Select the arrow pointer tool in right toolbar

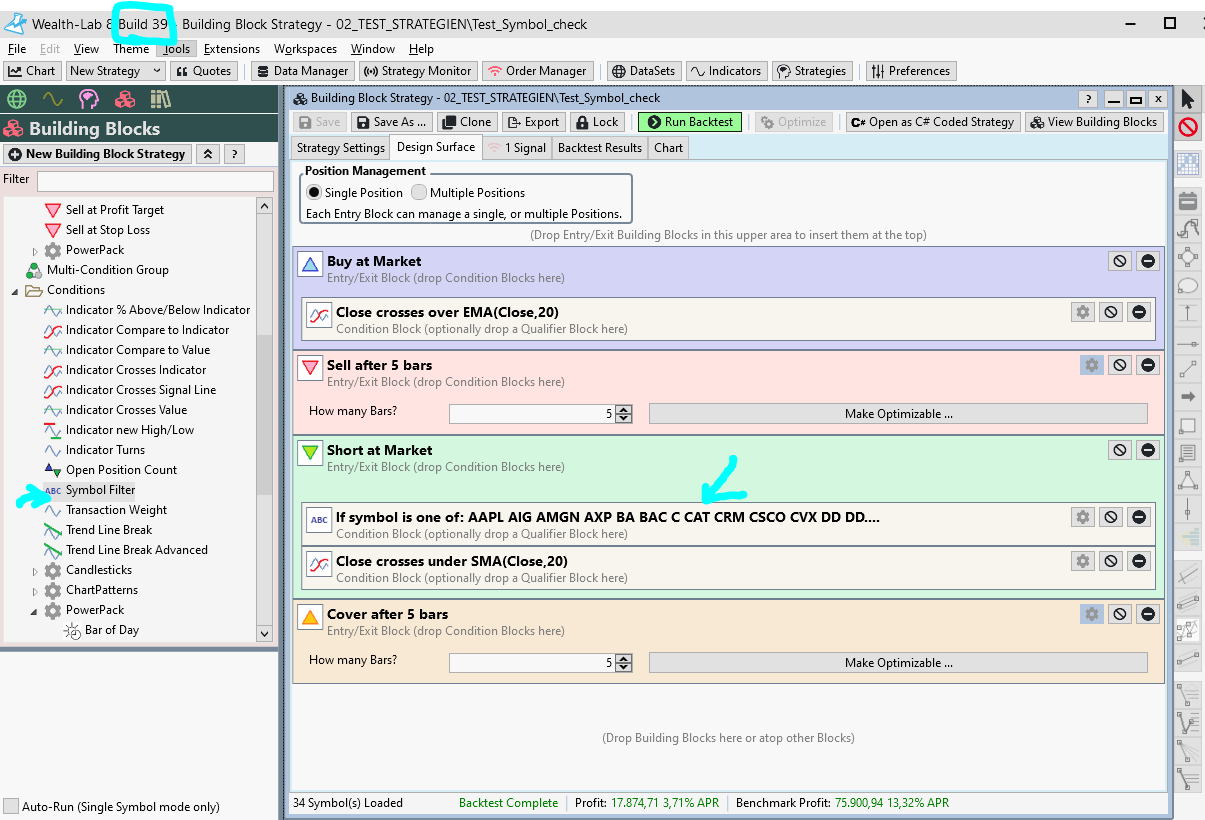click(x=1188, y=99)
